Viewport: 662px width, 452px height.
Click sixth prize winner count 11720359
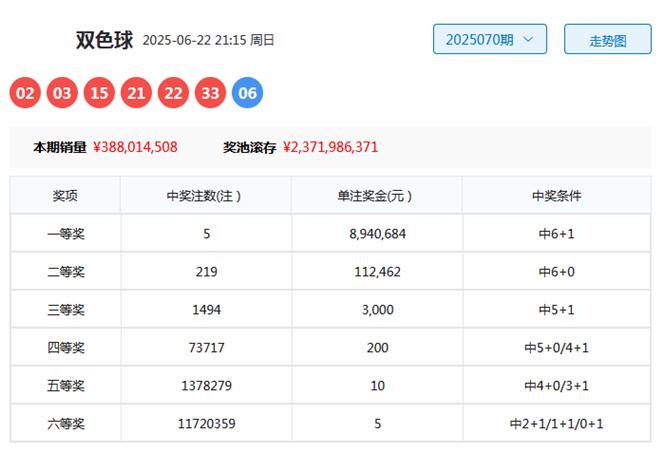coord(206,423)
